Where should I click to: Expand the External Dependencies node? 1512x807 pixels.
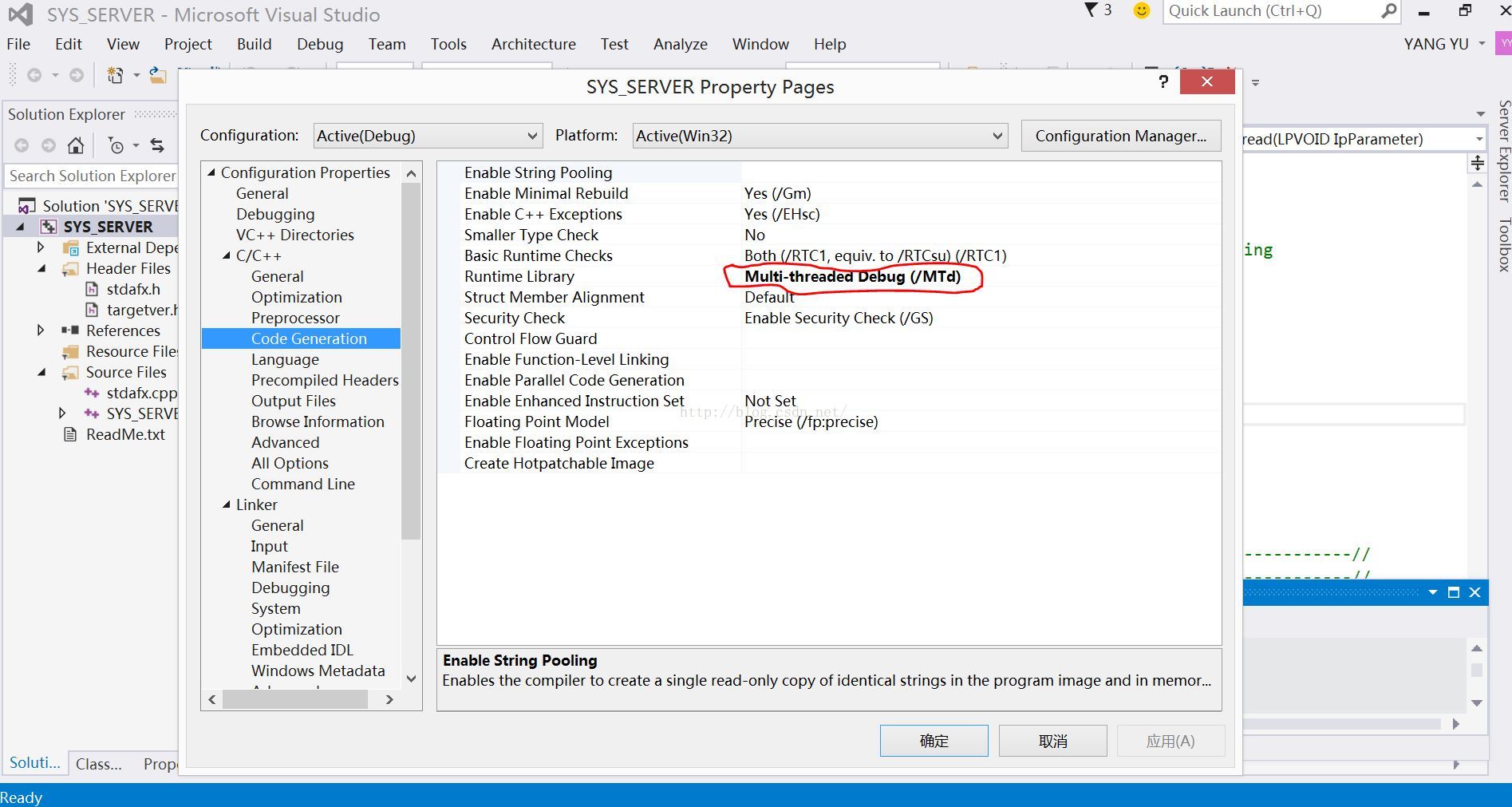[x=41, y=247]
